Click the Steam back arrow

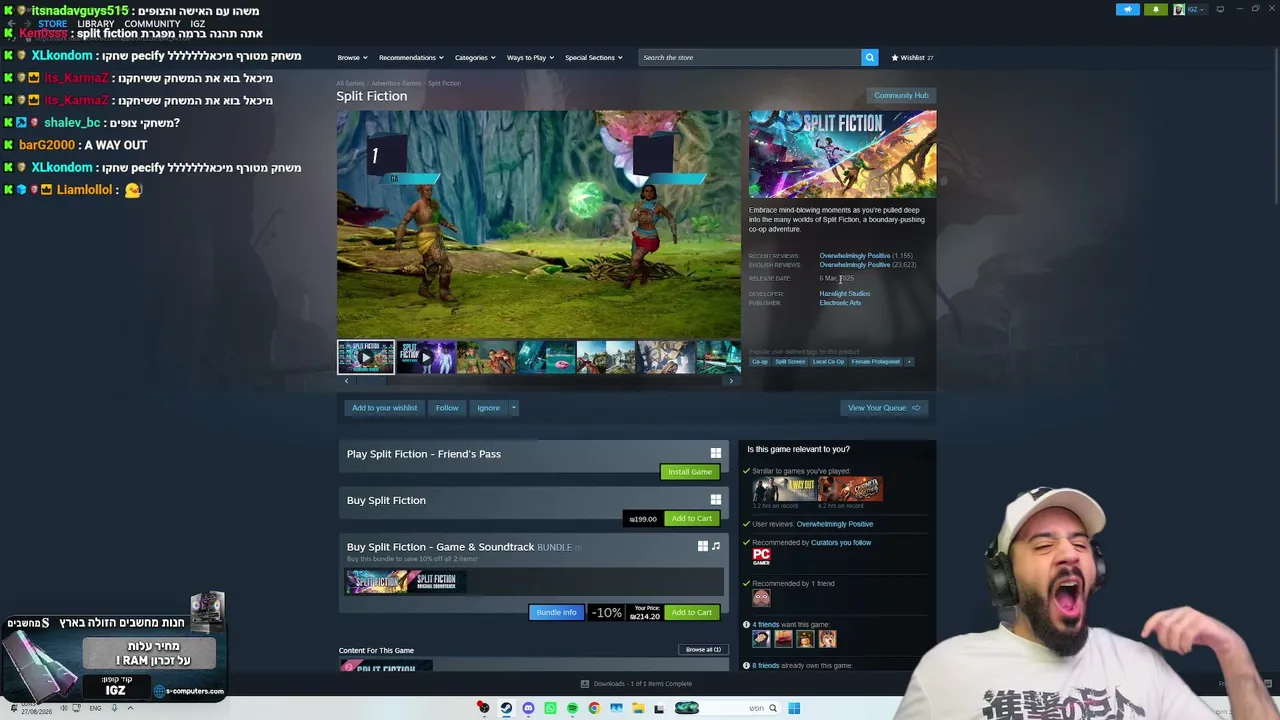pyautogui.click(x=11, y=23)
